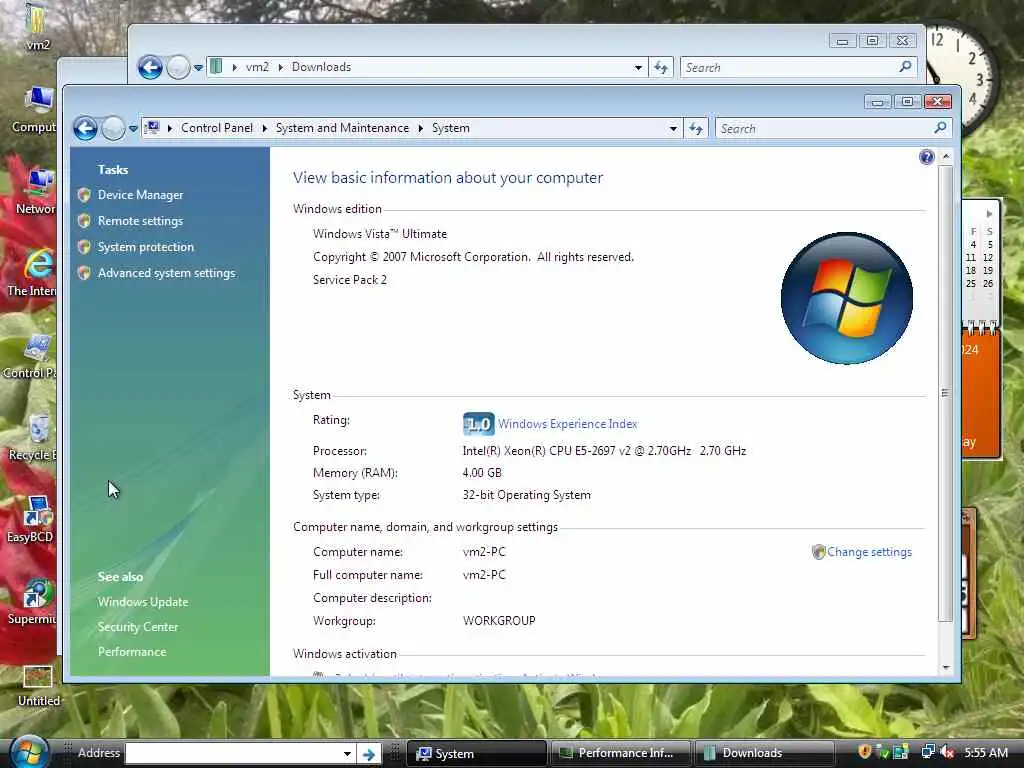Click the security shield tray icon
Image resolution: width=1024 pixels, height=768 pixels.
pyautogui.click(x=865, y=752)
